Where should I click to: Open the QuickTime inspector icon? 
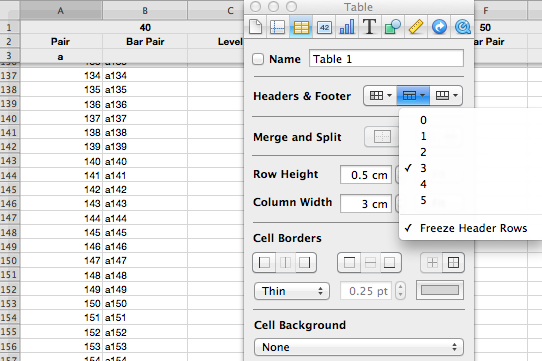coord(462,27)
